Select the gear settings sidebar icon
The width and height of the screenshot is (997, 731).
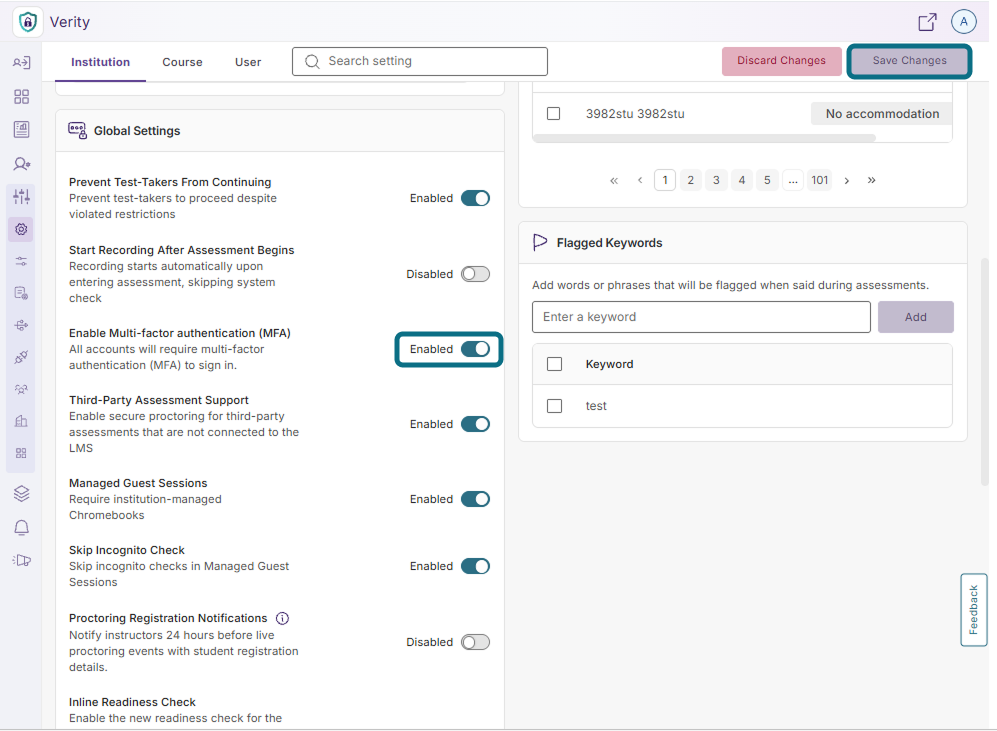(x=21, y=229)
